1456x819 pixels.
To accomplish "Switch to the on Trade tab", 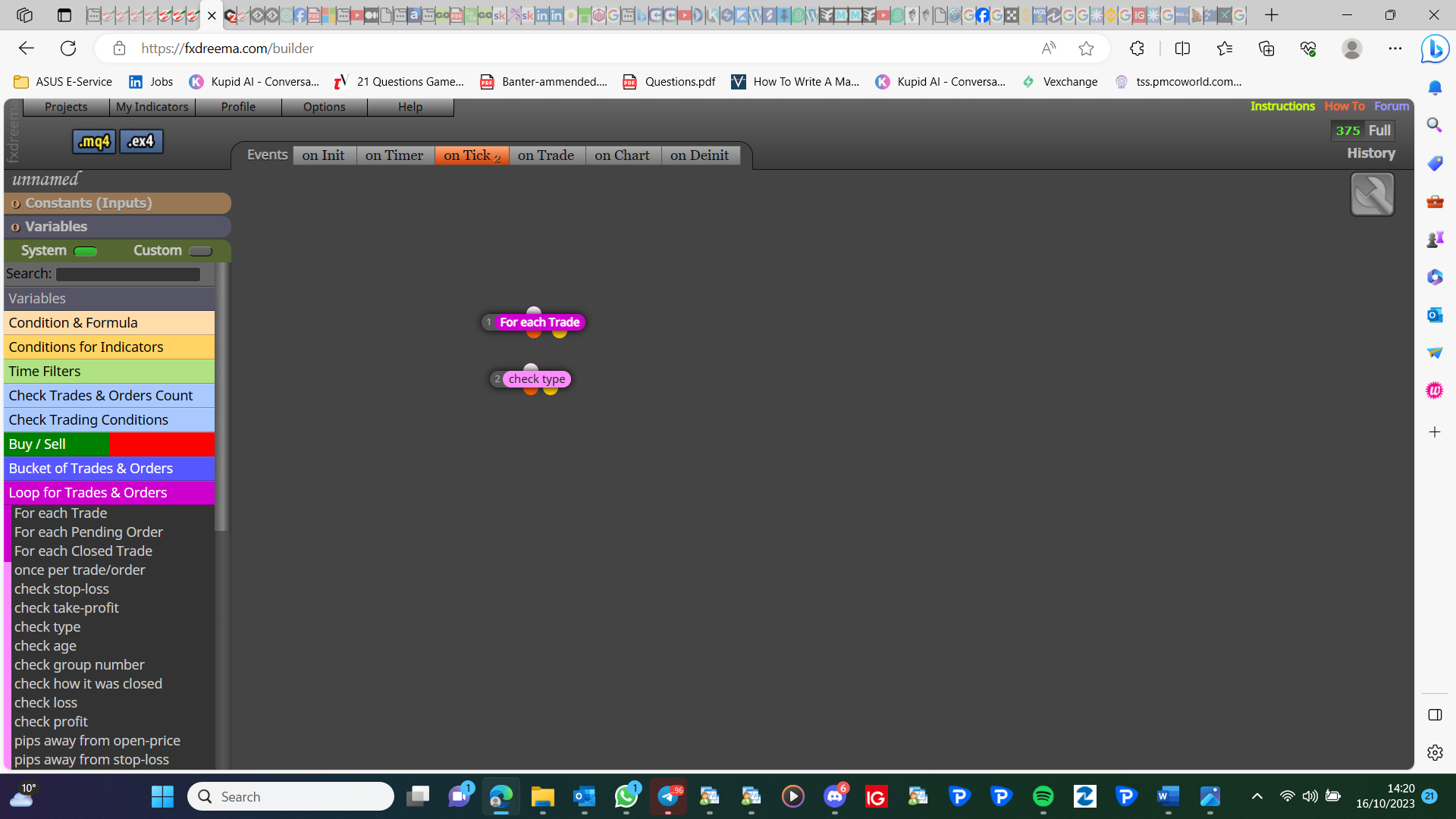I will point(546,155).
